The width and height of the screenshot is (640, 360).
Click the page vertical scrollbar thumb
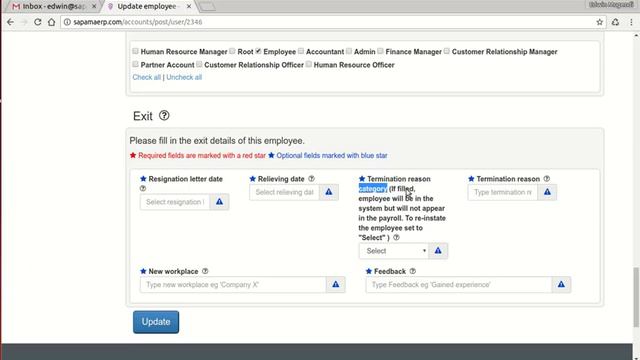[x=636, y=297]
